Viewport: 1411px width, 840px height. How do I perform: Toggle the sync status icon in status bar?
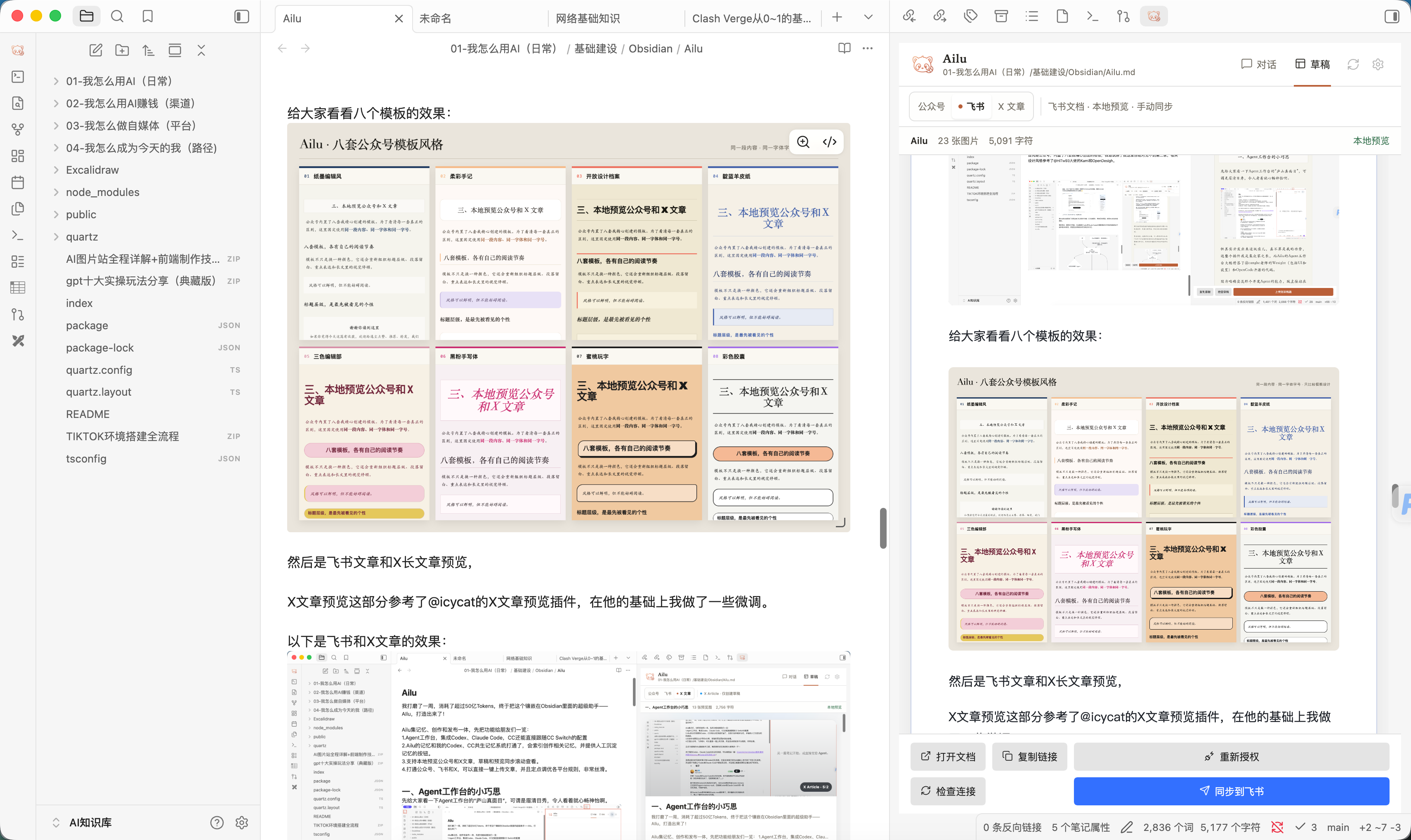click(1277, 828)
